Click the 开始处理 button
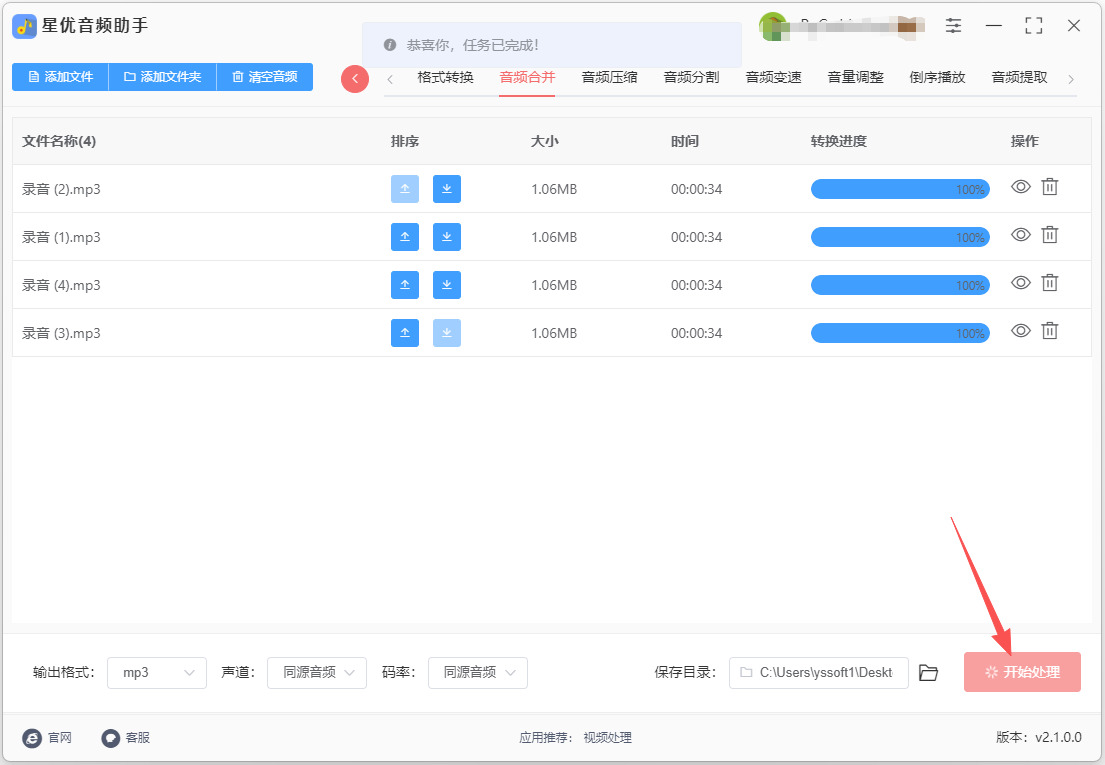Viewport: 1105px width, 765px height. 1022,672
